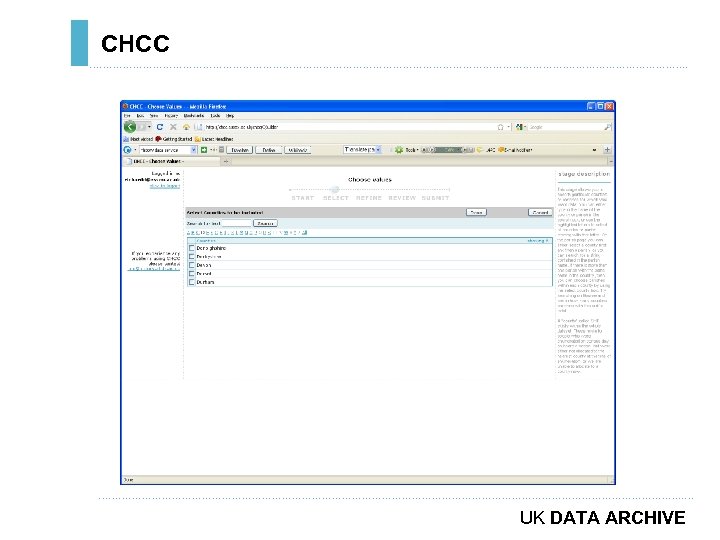Screen dimensions: 720x540
Task: Open the Tools menu
Action: pyautogui.click(x=215, y=116)
